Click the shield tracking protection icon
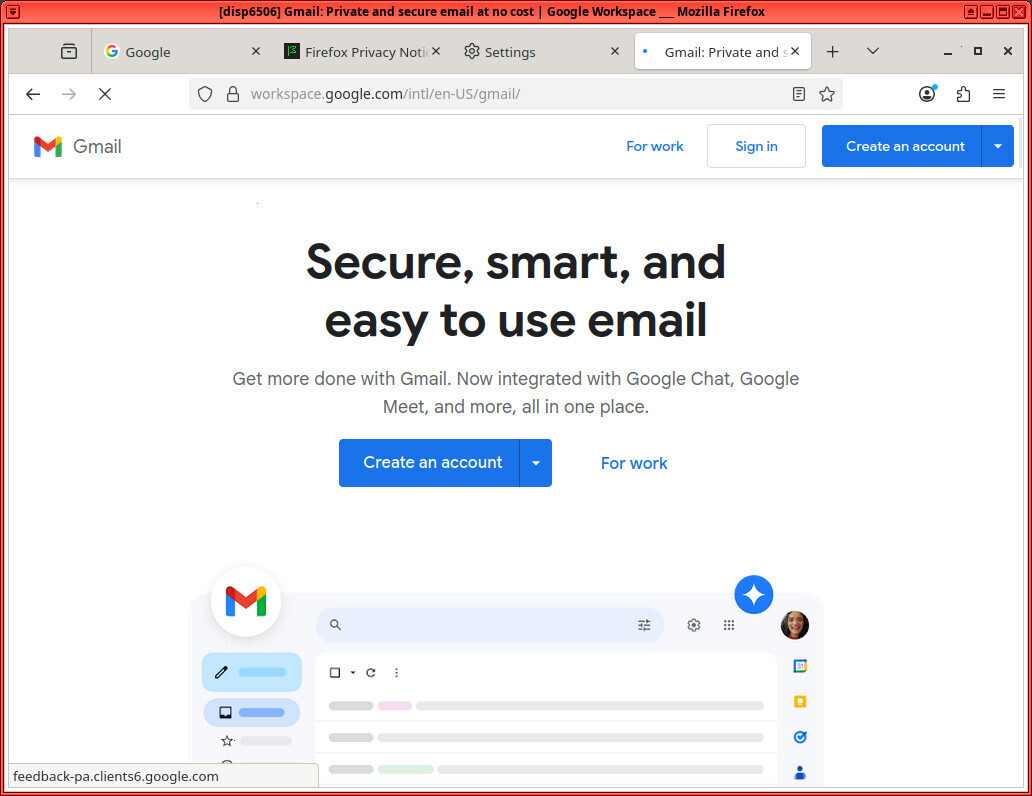This screenshot has width=1032, height=796. (x=205, y=94)
